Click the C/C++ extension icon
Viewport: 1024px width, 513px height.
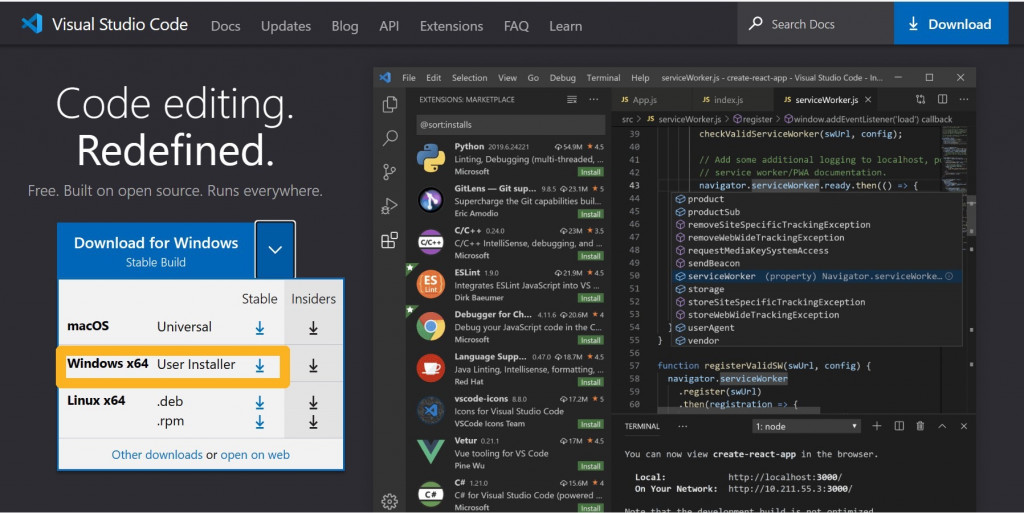click(431, 242)
